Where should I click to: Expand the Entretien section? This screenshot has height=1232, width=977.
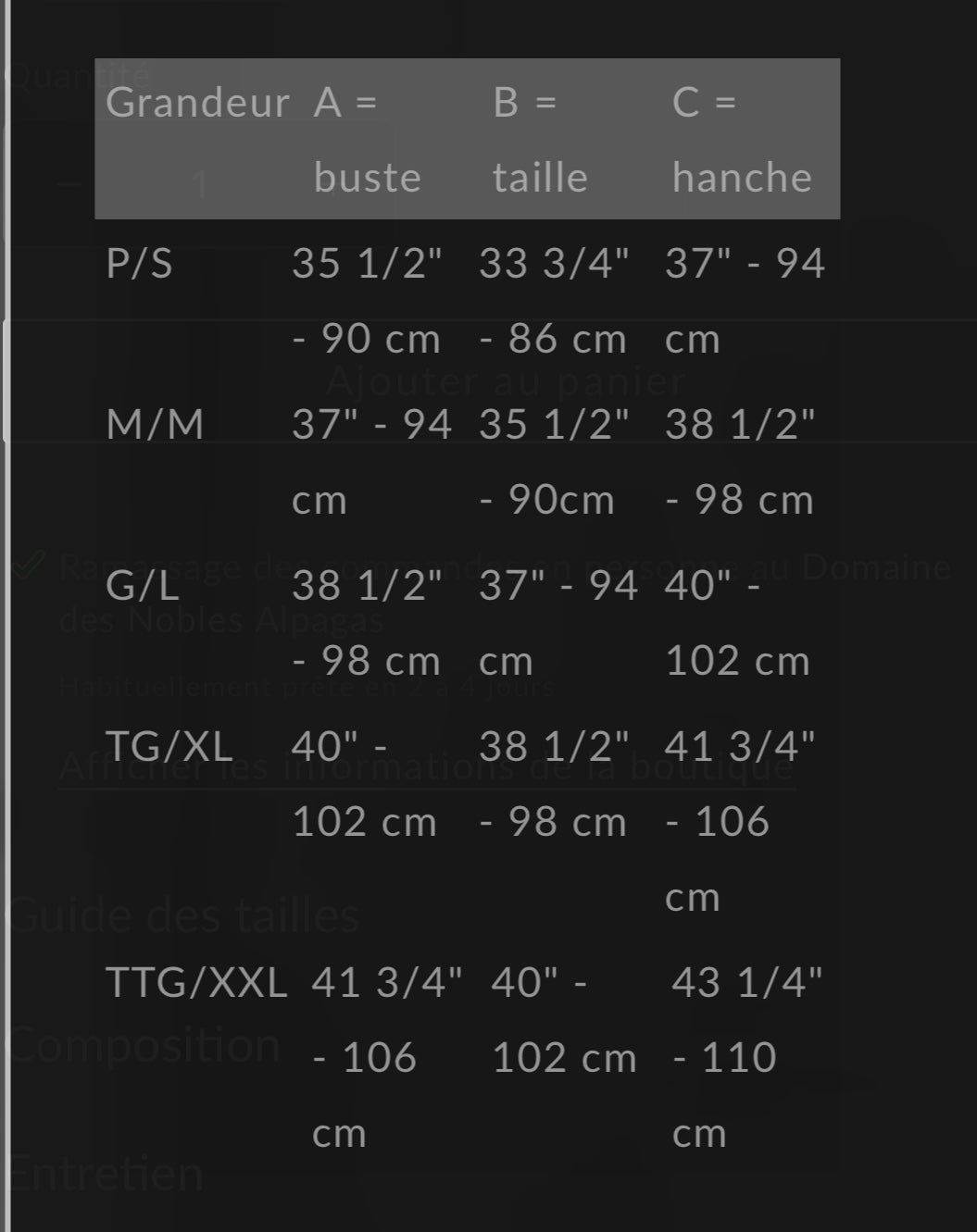pyautogui.click(x=106, y=1173)
